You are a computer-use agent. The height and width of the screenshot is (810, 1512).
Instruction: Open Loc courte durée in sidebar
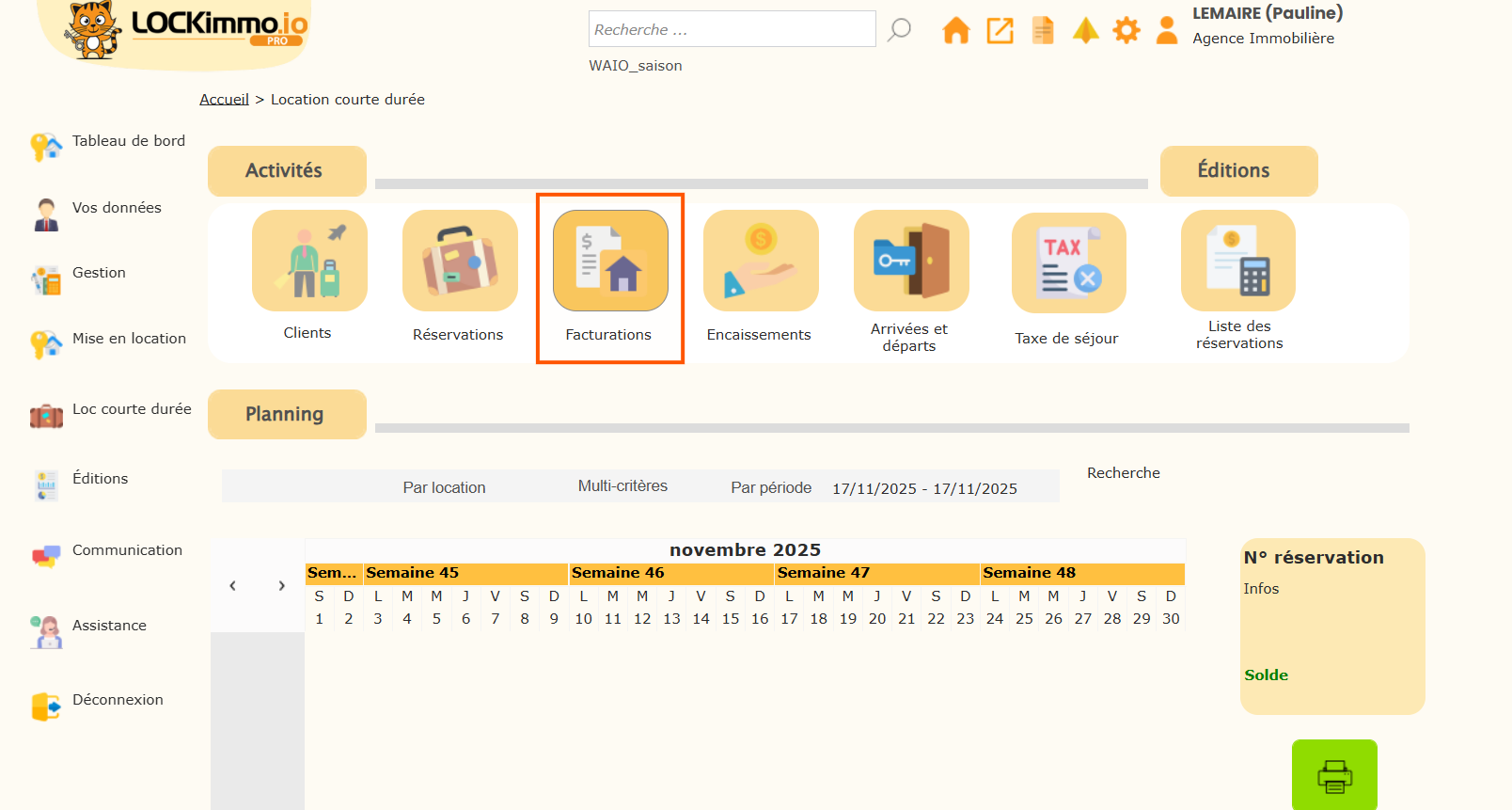pos(131,409)
